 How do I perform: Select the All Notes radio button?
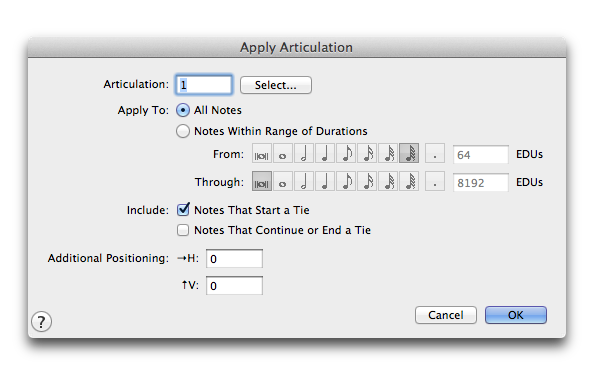click(183, 110)
